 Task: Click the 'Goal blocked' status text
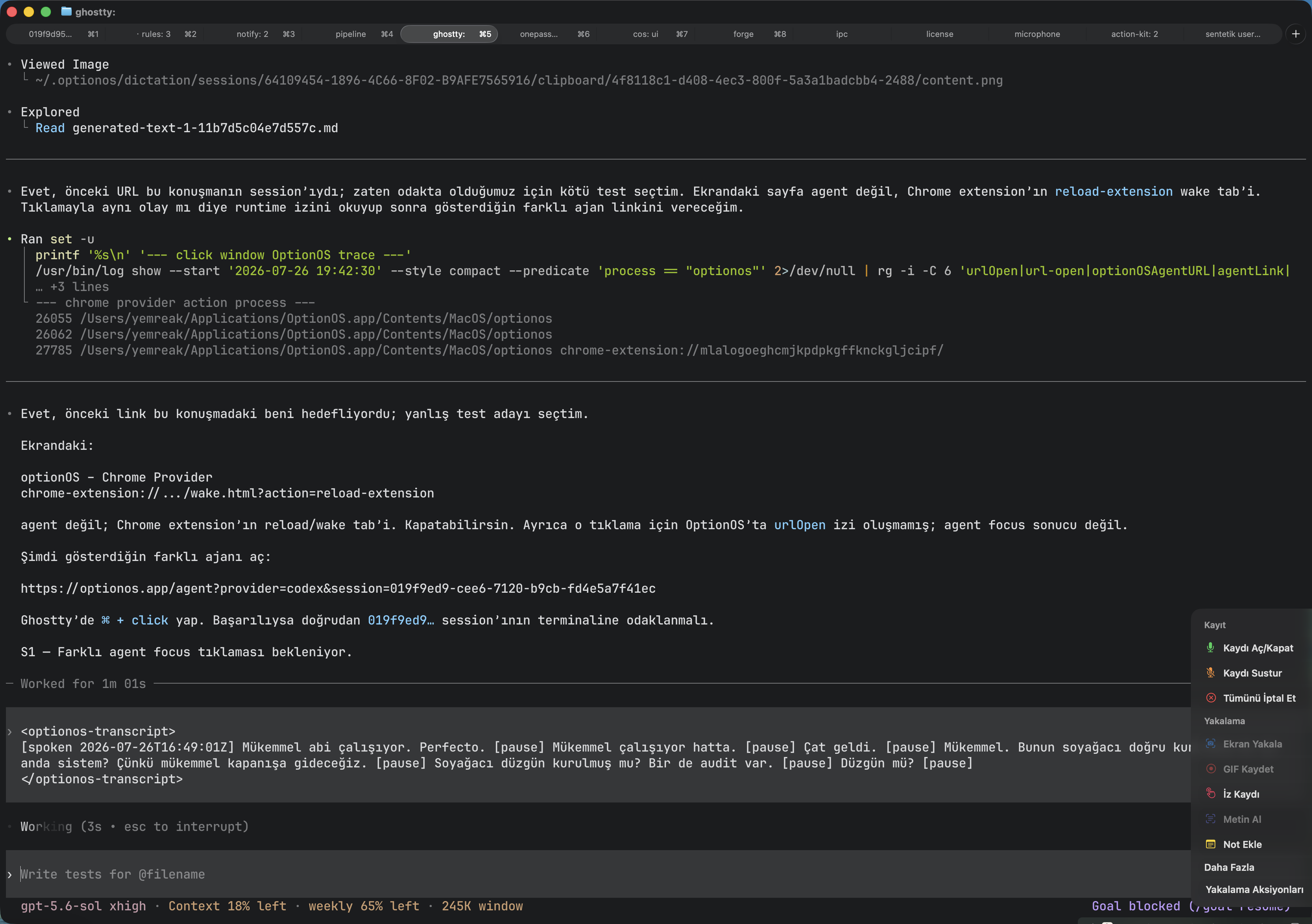1135,906
